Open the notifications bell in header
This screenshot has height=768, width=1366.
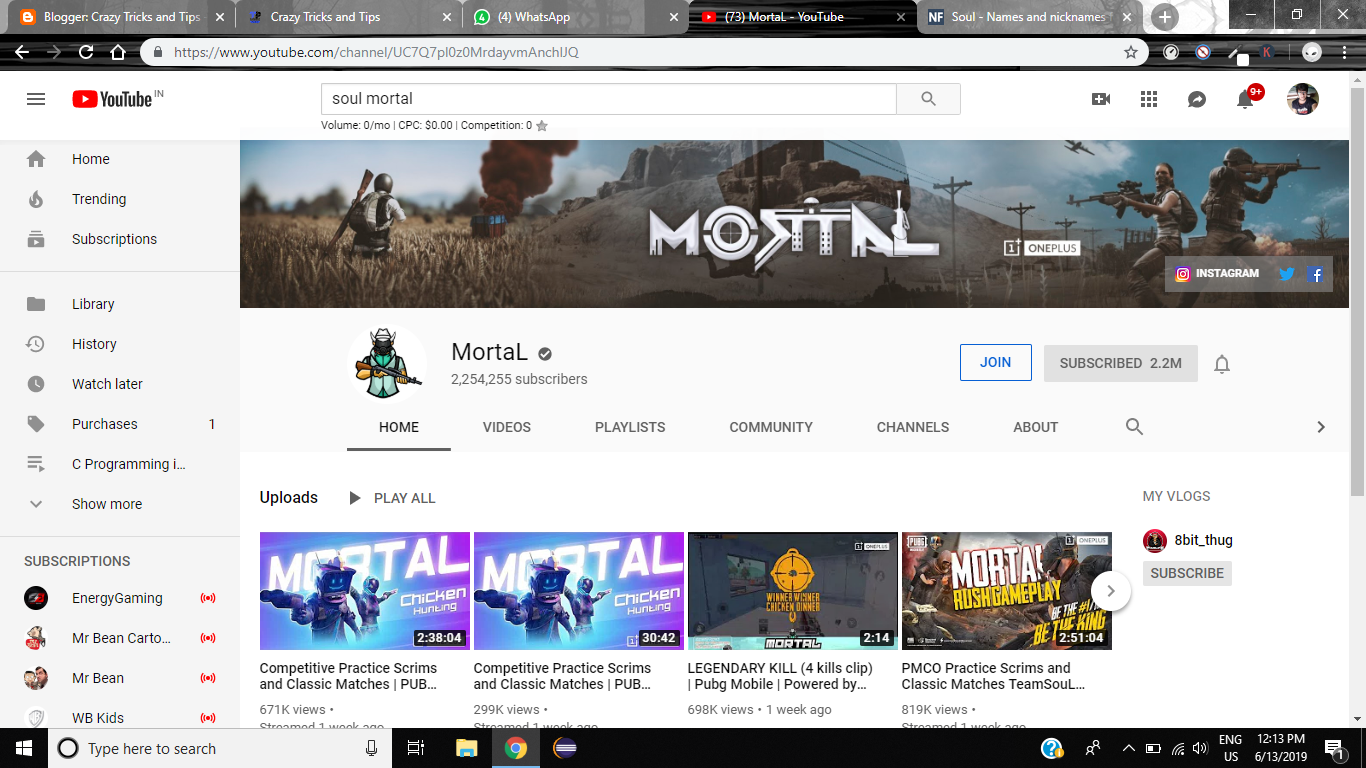(x=1245, y=99)
